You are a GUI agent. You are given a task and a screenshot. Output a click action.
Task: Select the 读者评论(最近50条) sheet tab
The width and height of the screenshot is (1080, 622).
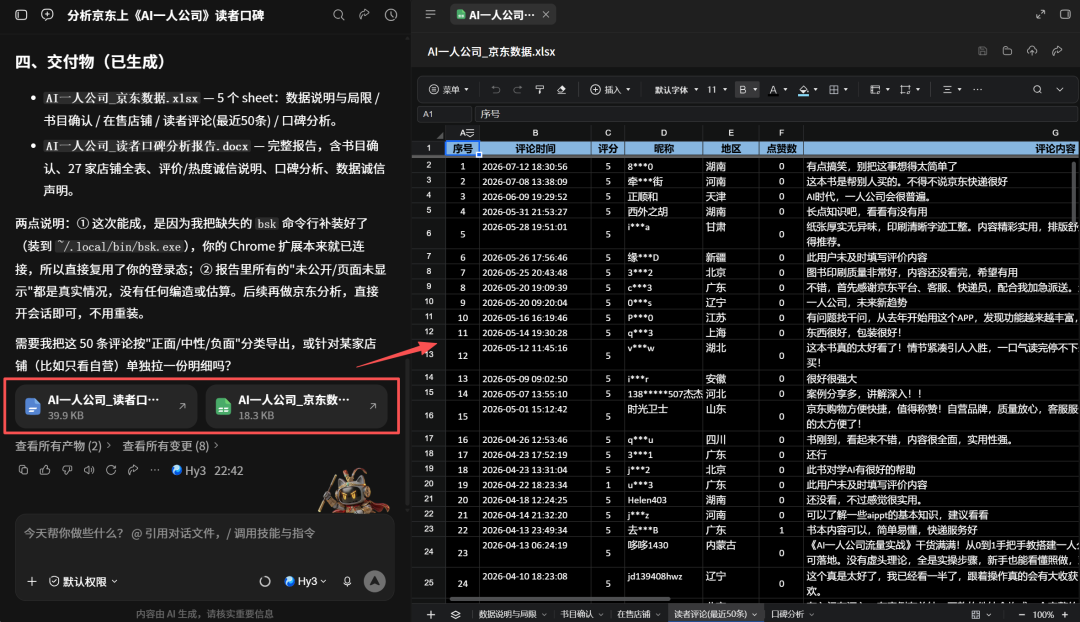pos(715,614)
